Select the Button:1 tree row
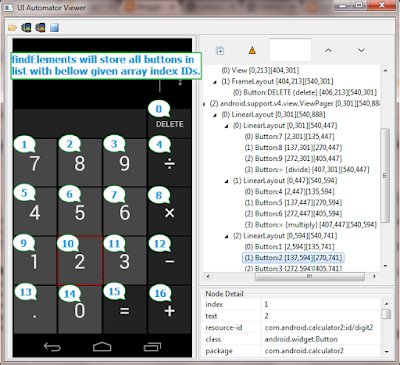This screenshot has width=400, height=365. tap(289, 247)
